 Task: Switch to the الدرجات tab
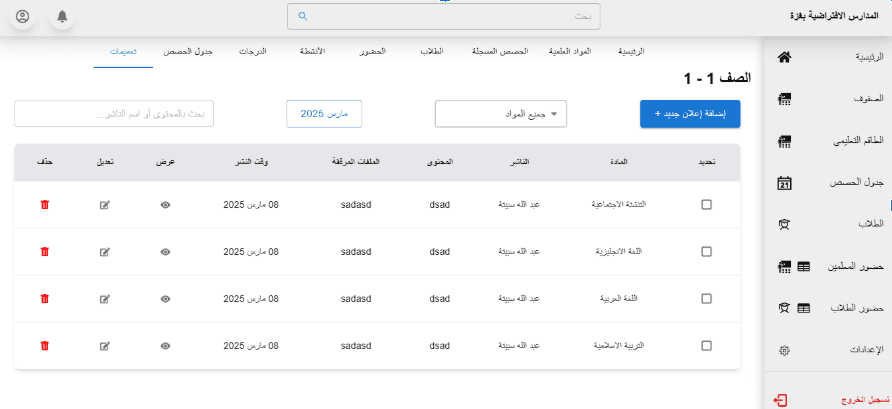[252, 50]
